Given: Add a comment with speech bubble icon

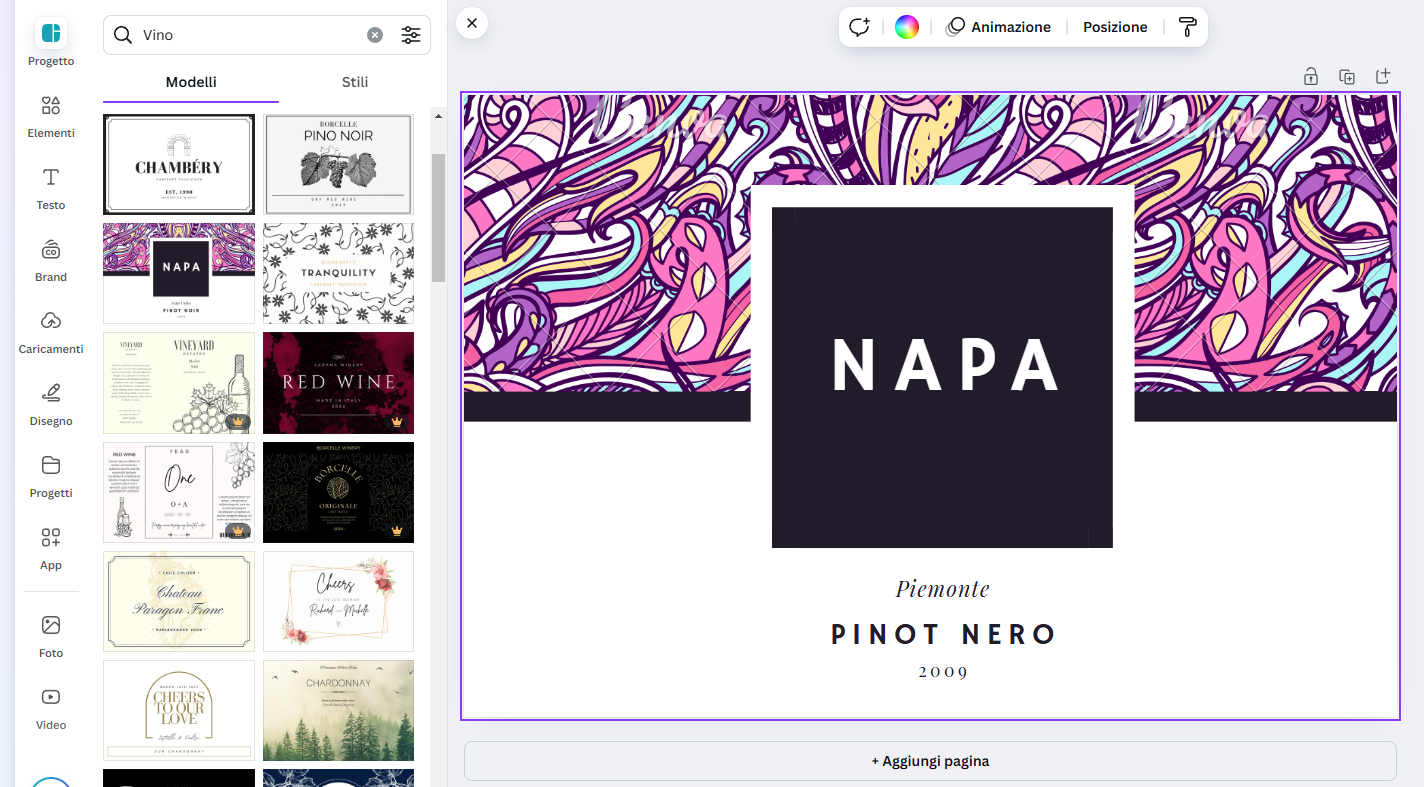Looking at the screenshot, I should pyautogui.click(x=860, y=27).
